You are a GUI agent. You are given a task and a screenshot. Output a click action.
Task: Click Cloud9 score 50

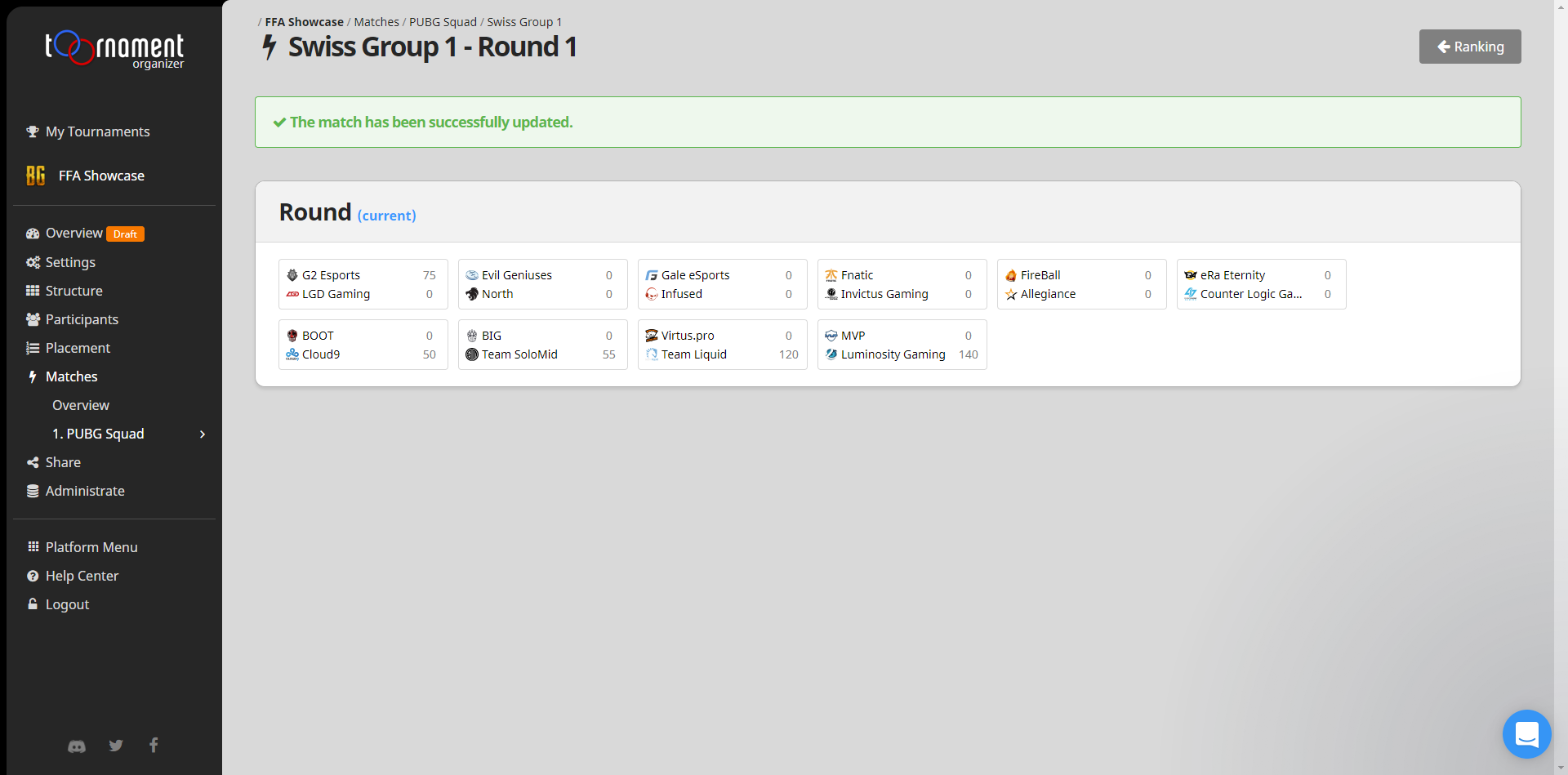[x=430, y=354]
